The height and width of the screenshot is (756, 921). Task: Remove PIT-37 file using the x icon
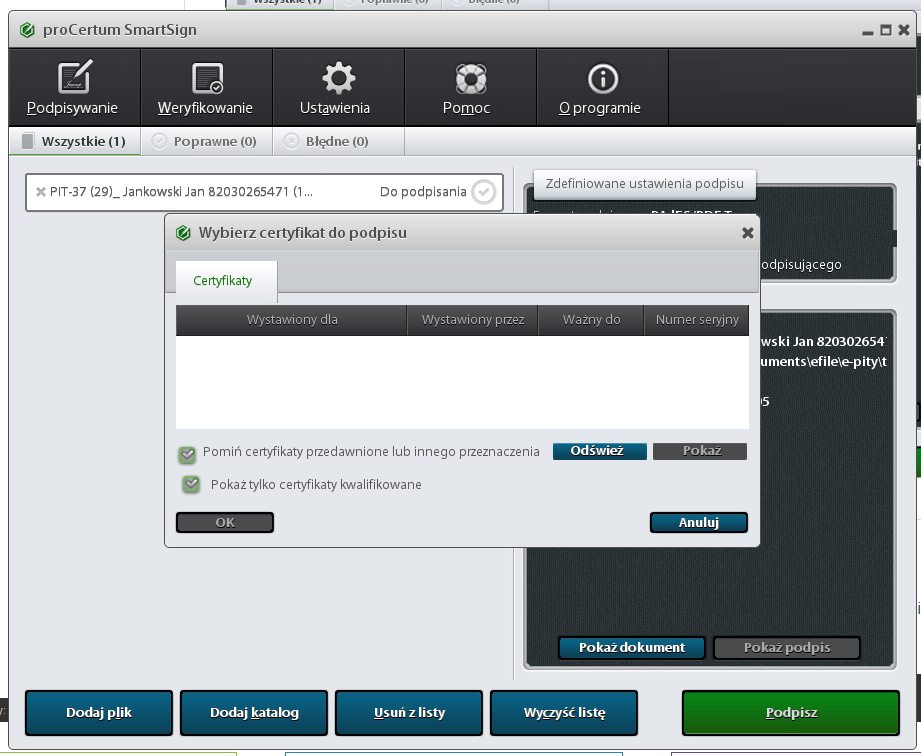click(x=40, y=192)
